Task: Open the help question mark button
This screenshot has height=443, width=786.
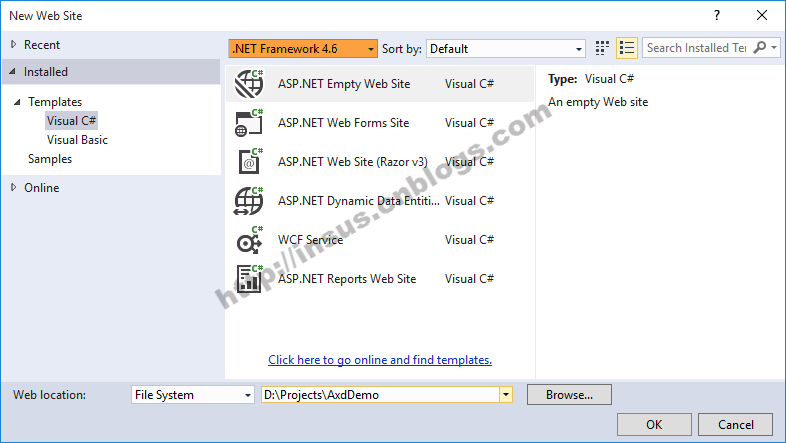Action: click(717, 15)
